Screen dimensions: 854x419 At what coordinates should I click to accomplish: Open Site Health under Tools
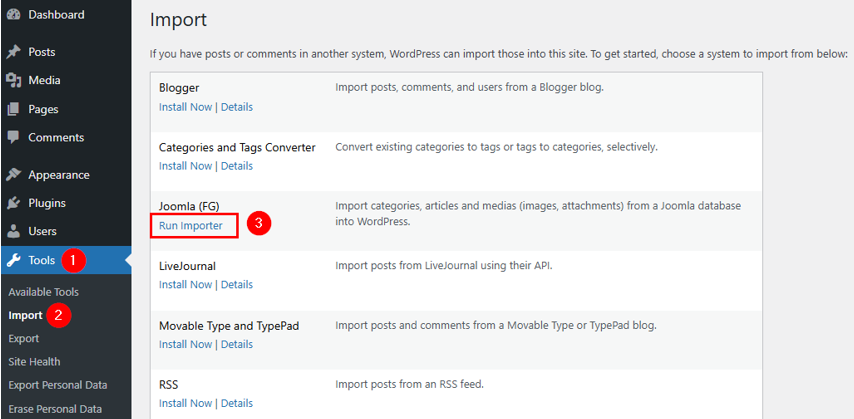[34, 362]
